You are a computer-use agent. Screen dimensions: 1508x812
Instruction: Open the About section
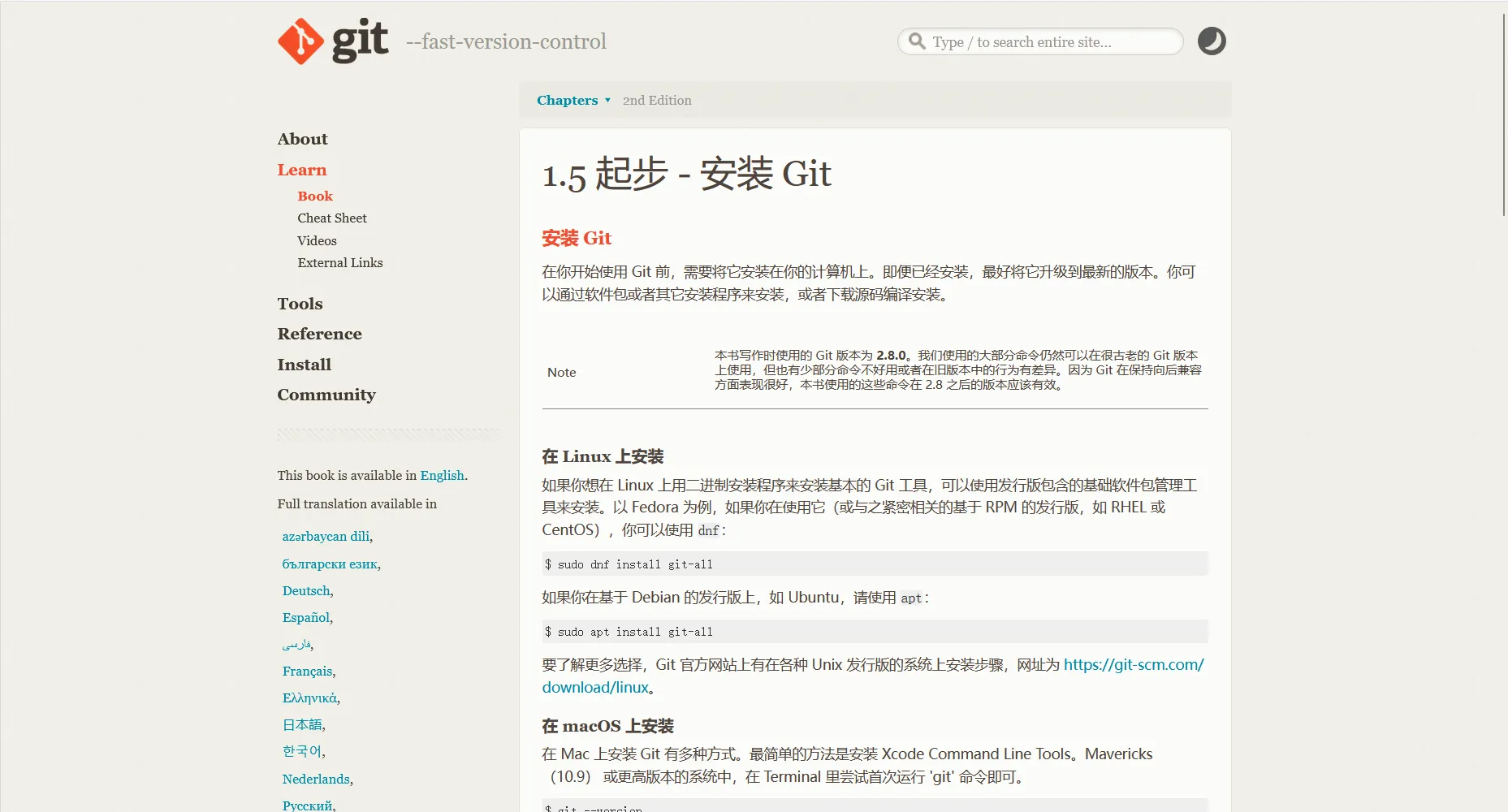point(302,139)
